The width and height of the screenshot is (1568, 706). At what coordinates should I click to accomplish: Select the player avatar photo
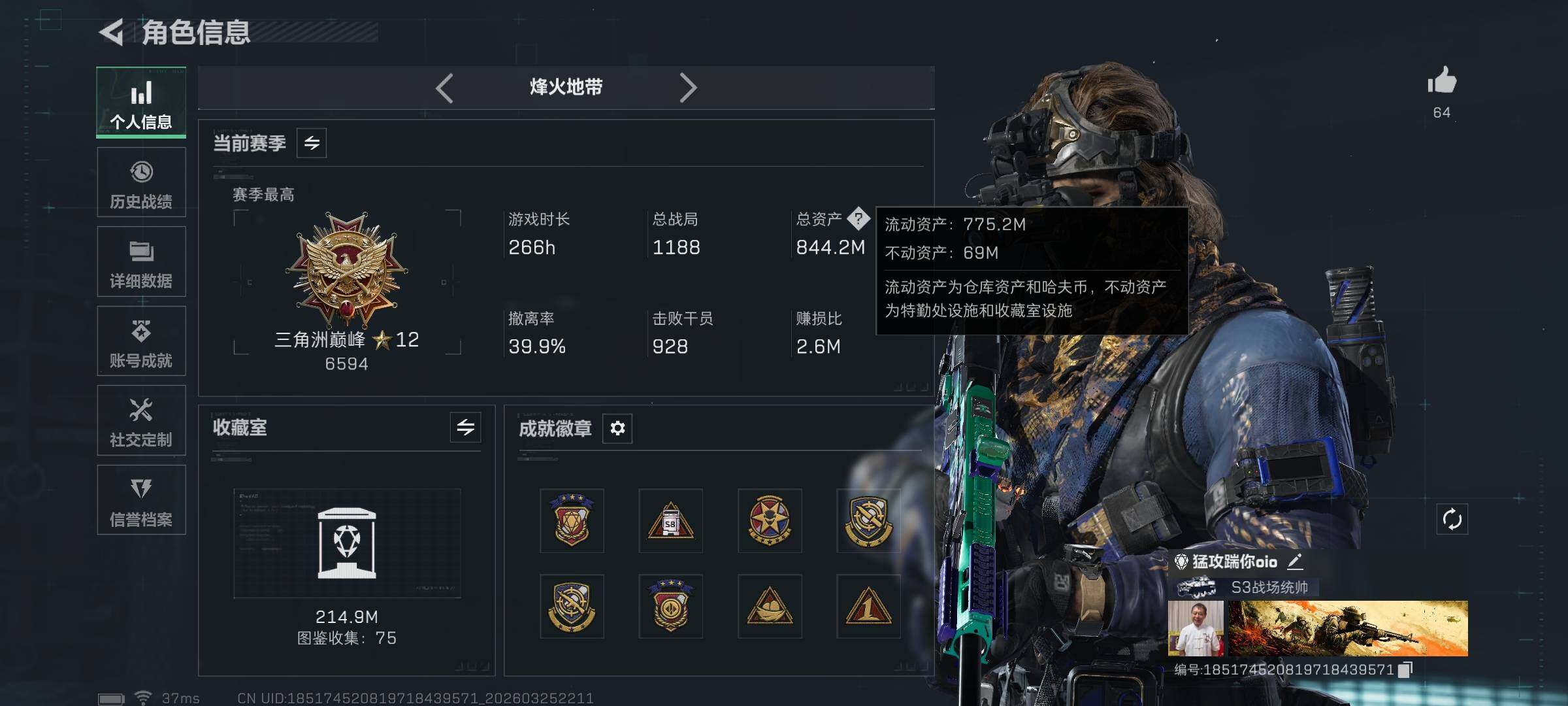1196,628
